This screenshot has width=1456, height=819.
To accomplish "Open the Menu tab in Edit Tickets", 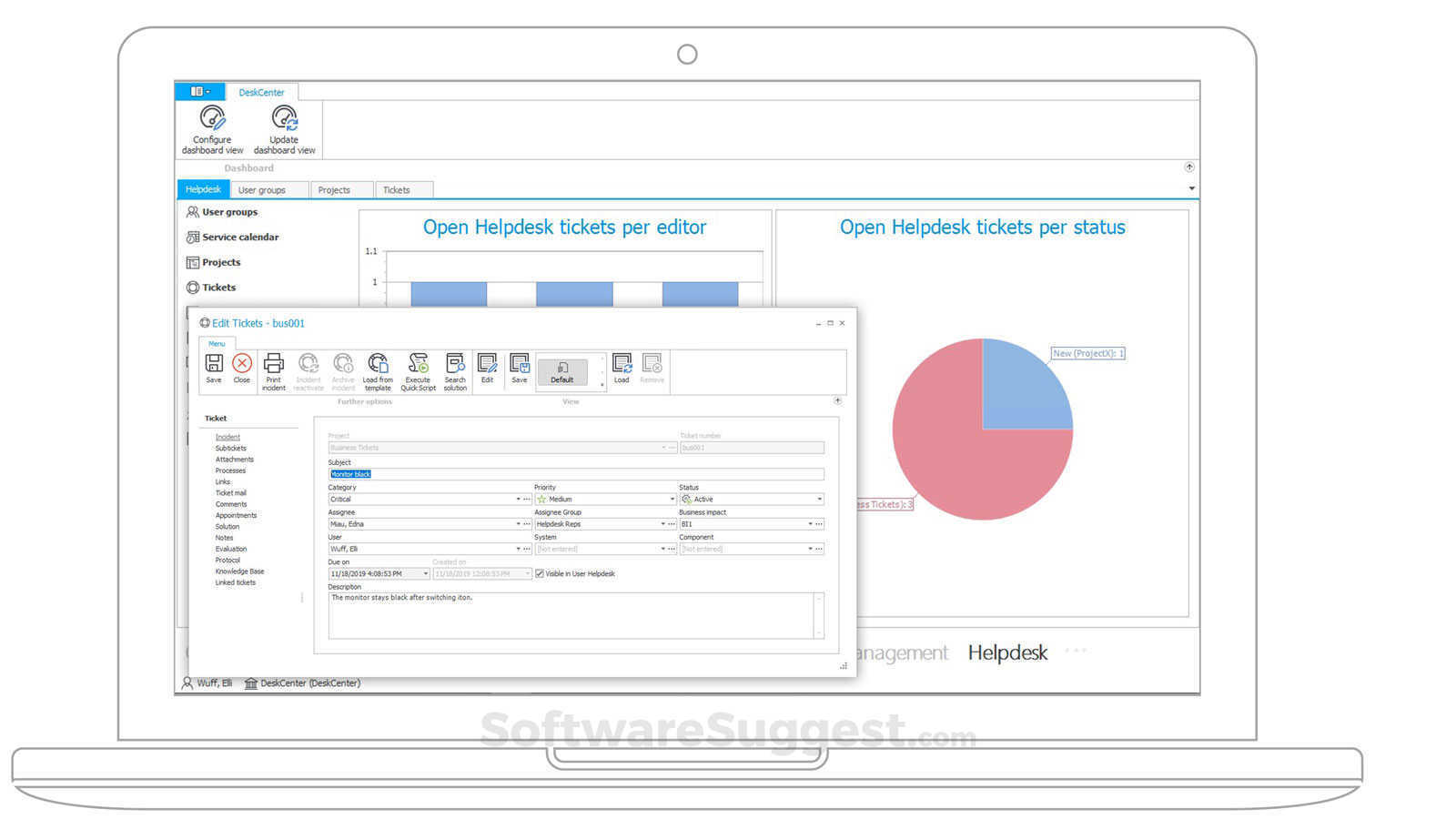I will tap(217, 343).
